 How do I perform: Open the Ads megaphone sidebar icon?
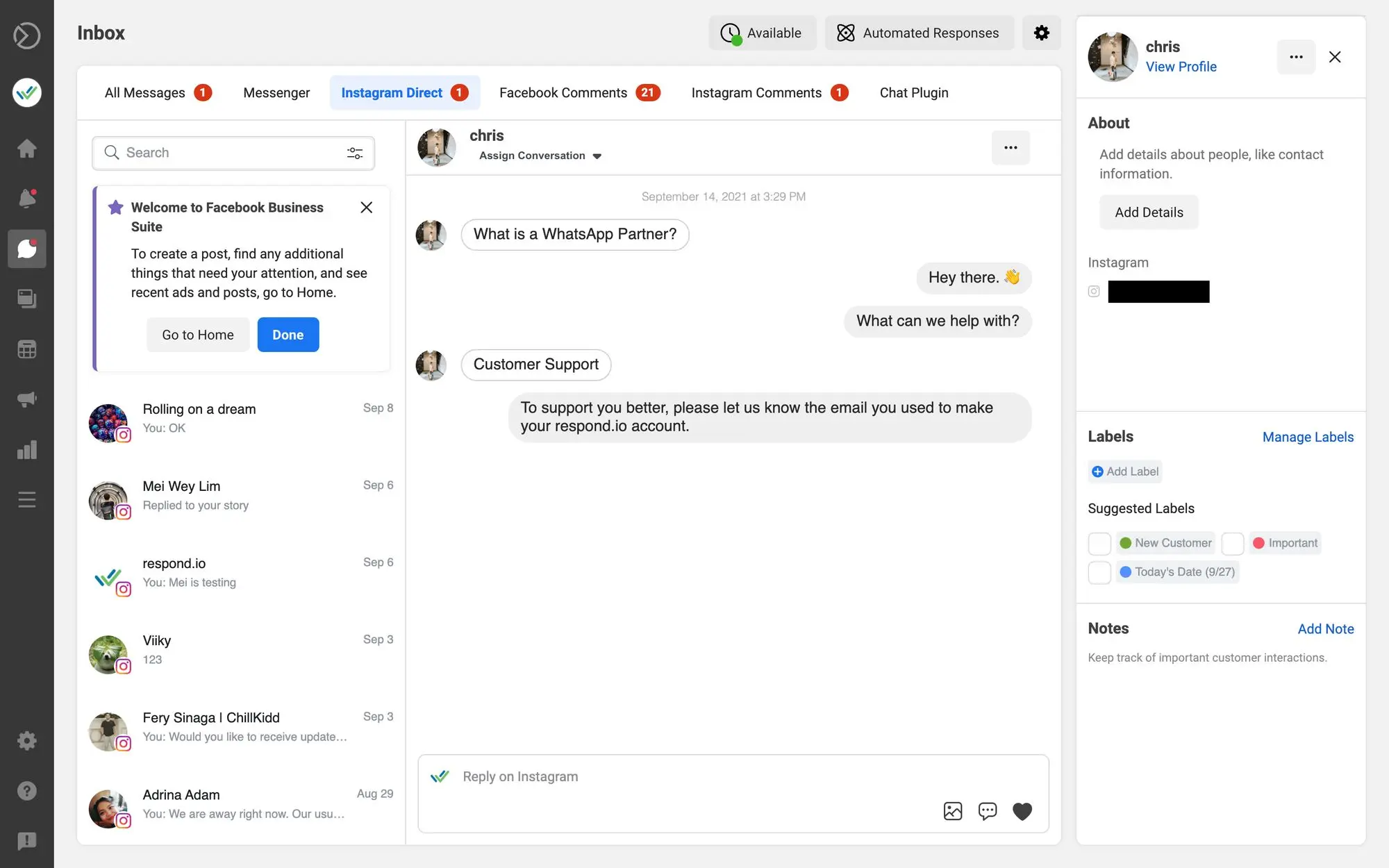[x=26, y=399]
